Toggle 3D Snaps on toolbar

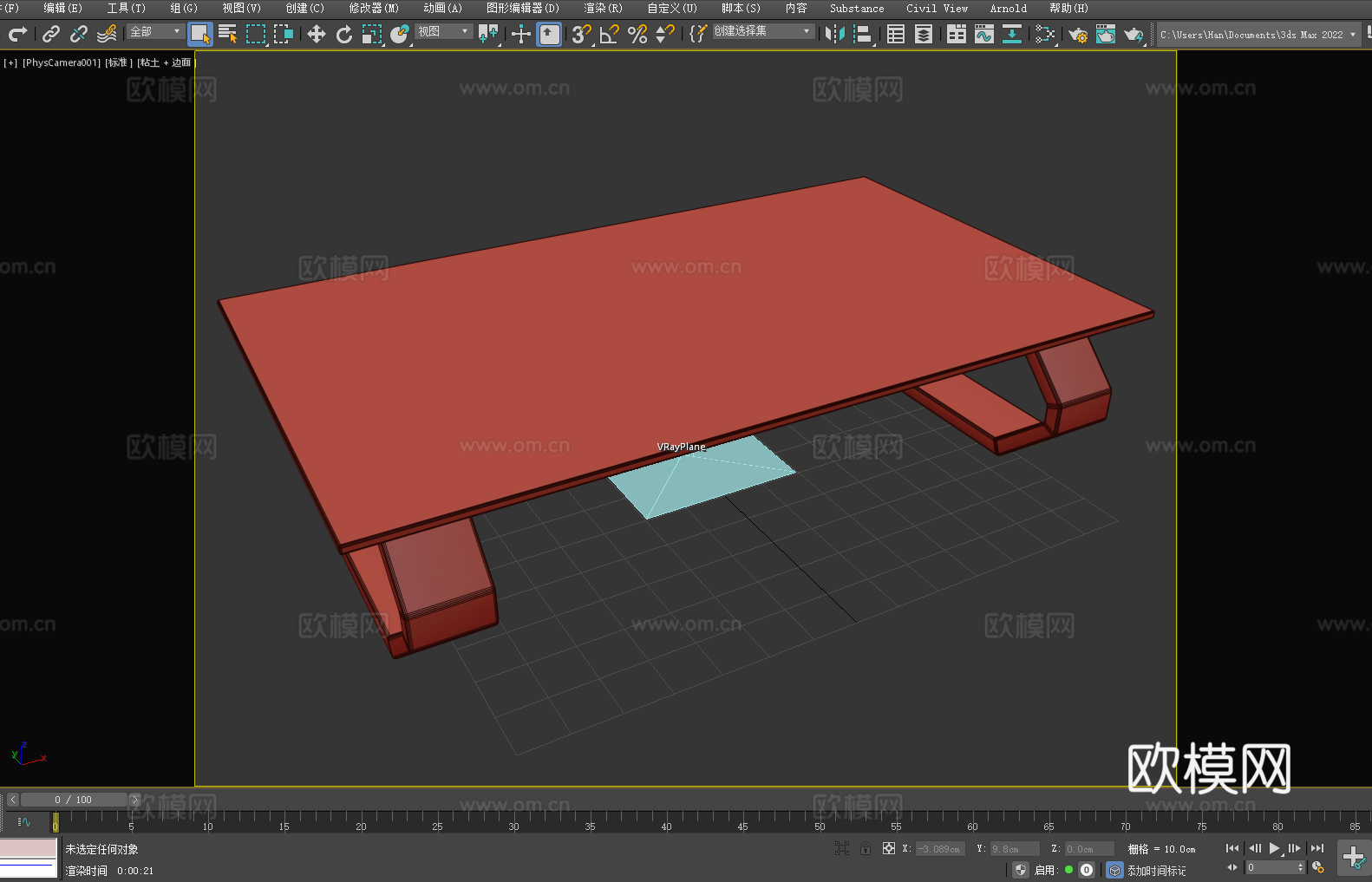pos(582,34)
